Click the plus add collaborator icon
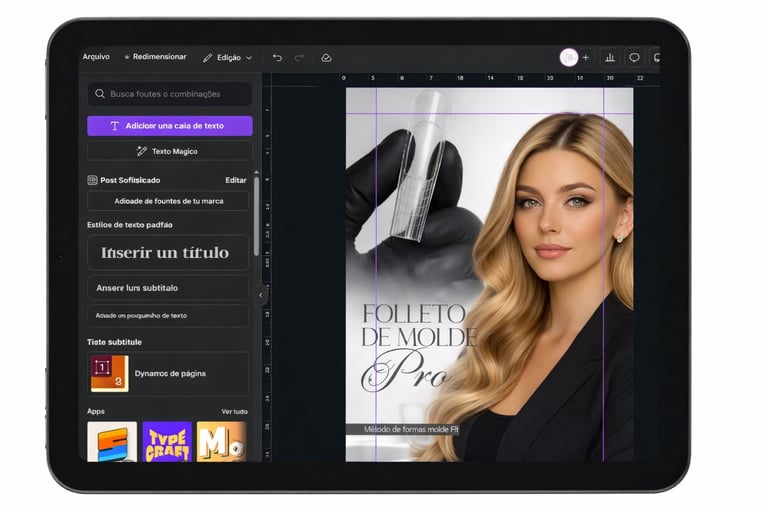 click(x=585, y=58)
